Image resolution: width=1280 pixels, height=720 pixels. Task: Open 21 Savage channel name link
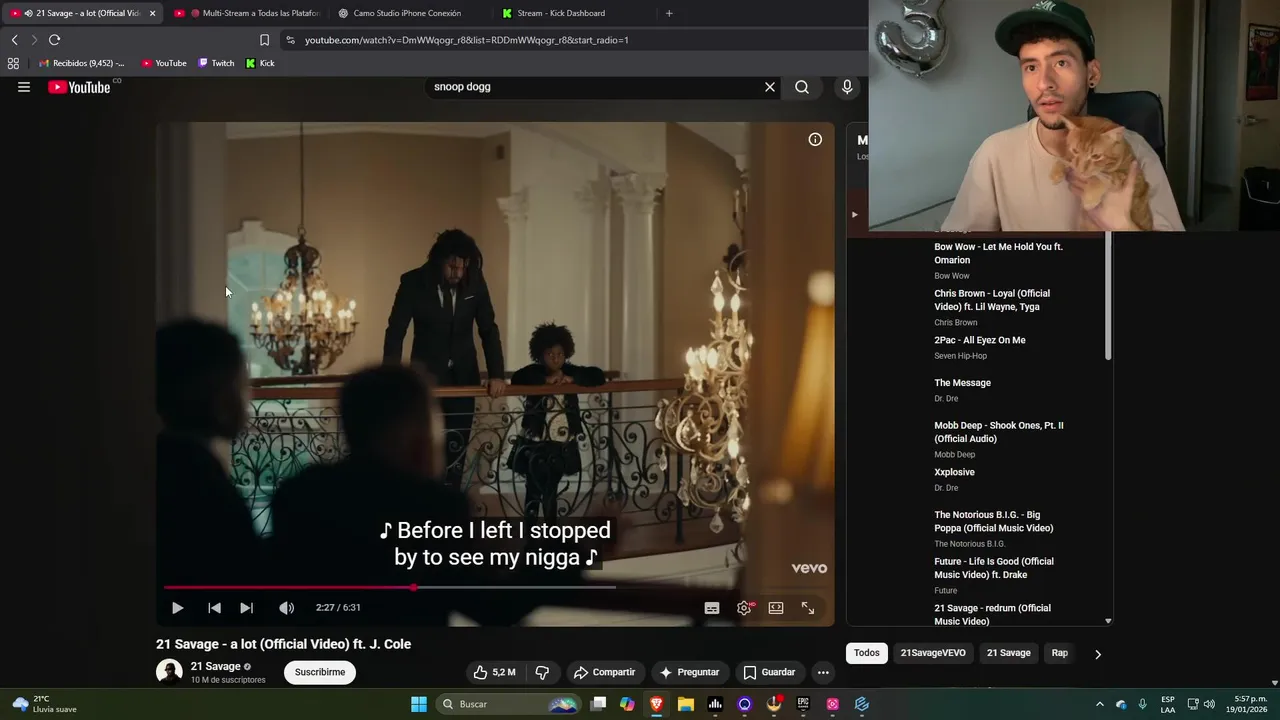pyautogui.click(x=216, y=666)
